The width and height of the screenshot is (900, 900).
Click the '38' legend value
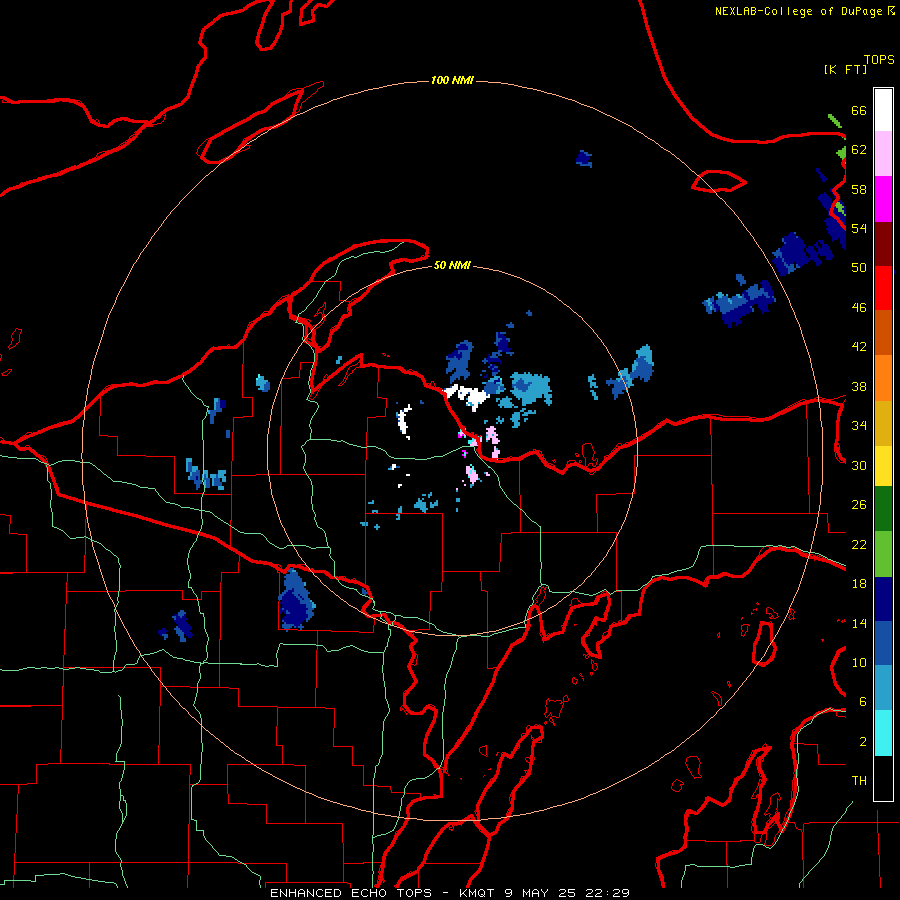click(859, 387)
